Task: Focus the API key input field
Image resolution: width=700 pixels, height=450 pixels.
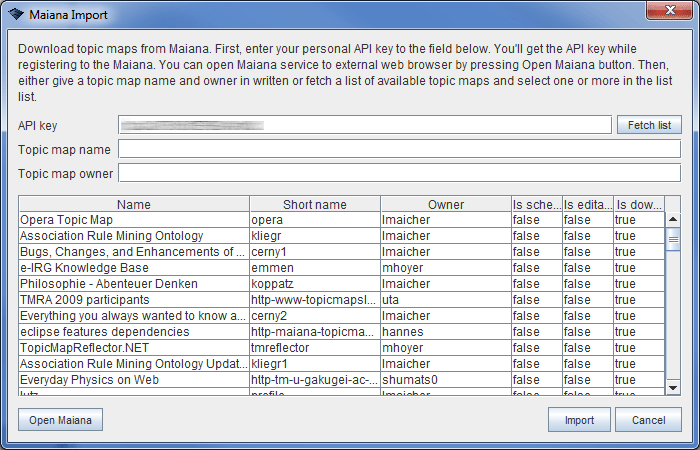Action: tap(364, 125)
